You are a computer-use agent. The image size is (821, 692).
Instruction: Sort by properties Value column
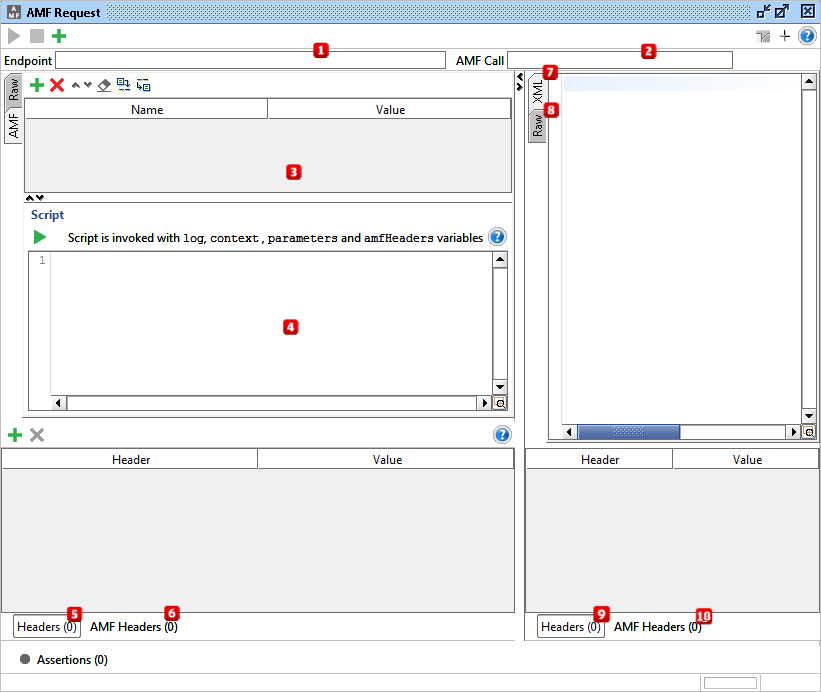click(x=390, y=109)
